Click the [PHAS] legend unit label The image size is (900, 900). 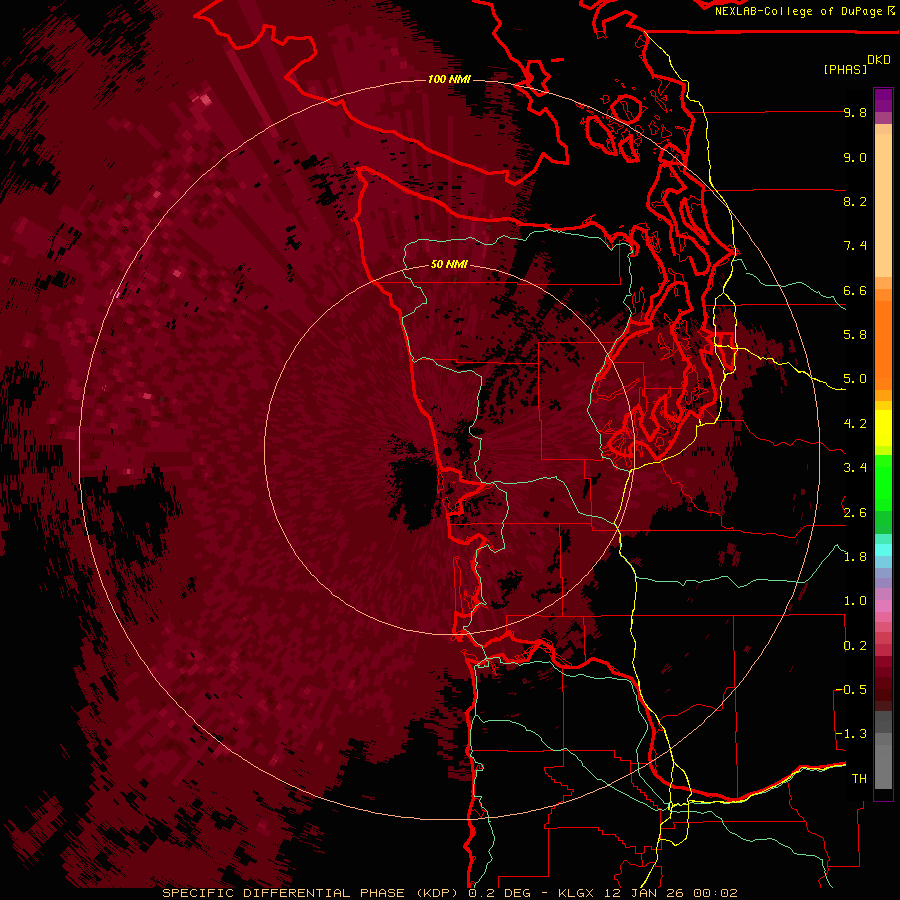pos(845,69)
